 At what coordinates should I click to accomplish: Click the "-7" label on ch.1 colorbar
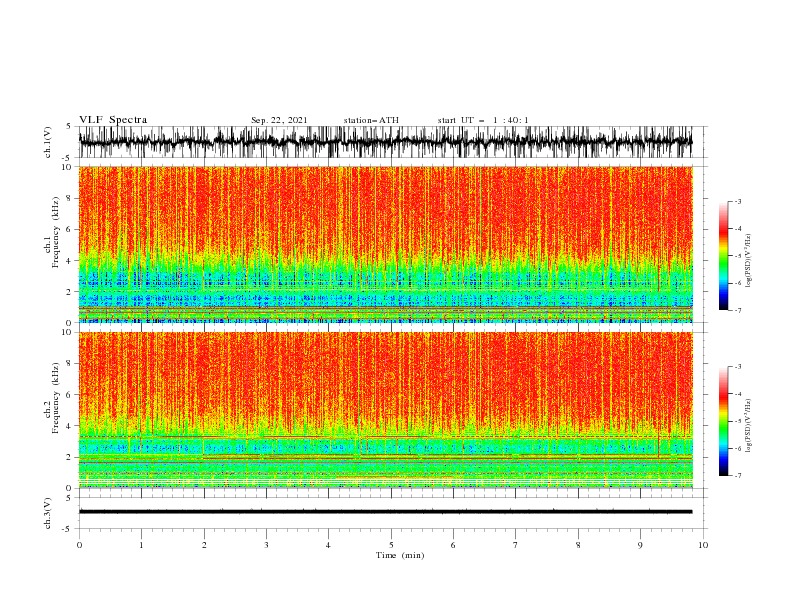coord(737,310)
